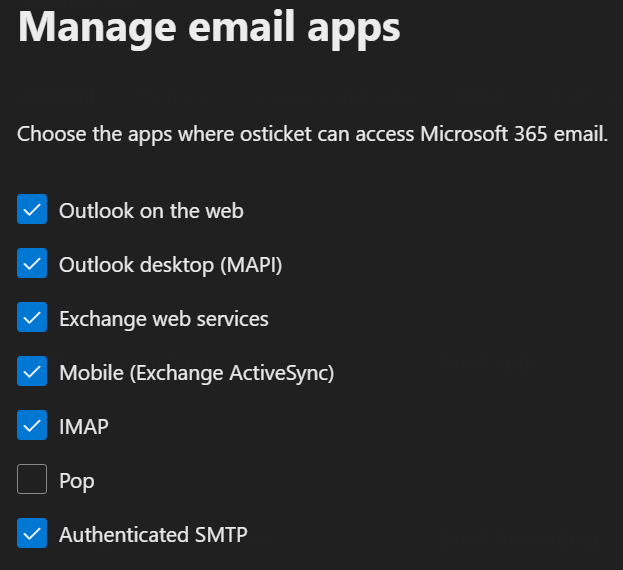Screen dimensions: 623x570
Task: Click the 'Choose the apps' description sentence
Action: point(312,133)
